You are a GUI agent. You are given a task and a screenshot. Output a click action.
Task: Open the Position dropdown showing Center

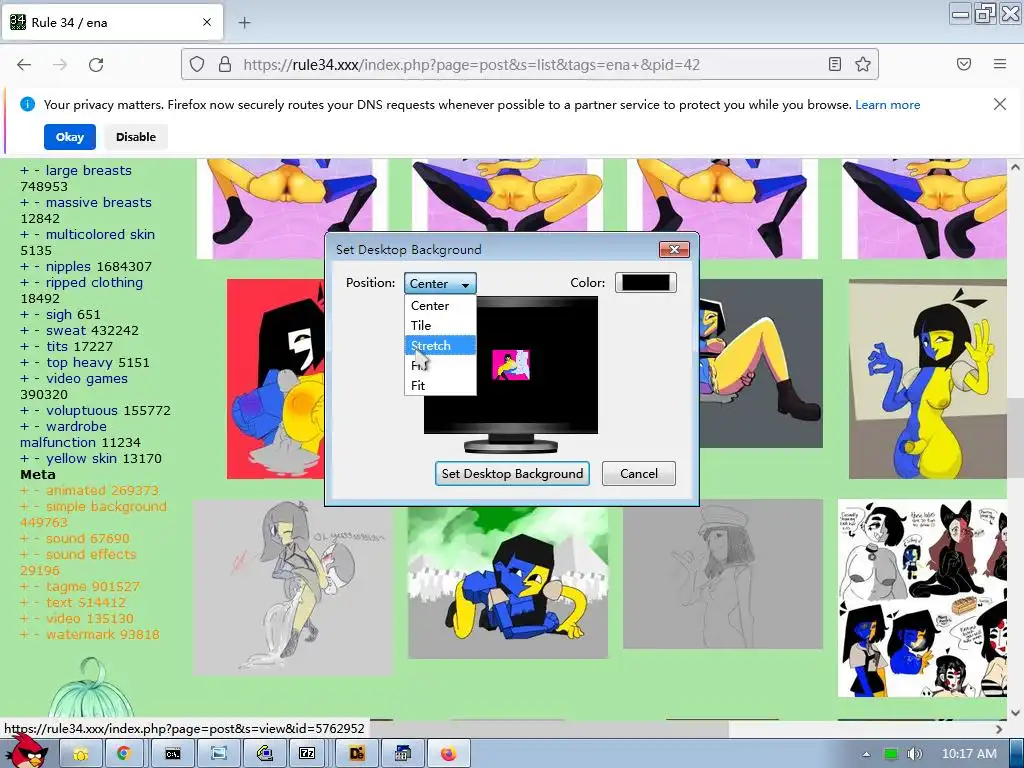click(x=440, y=283)
